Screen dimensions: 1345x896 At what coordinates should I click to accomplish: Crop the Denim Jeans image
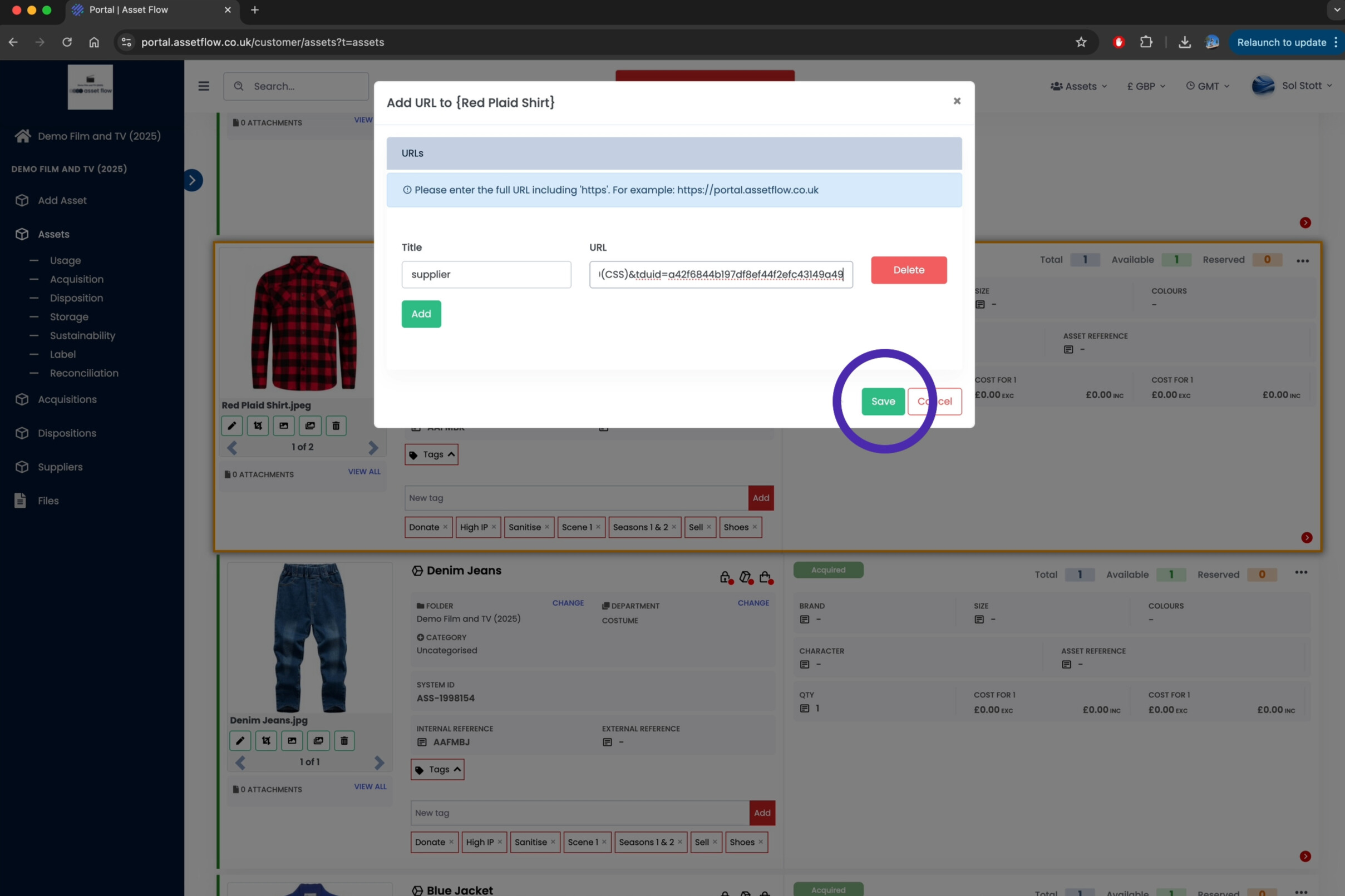click(267, 741)
